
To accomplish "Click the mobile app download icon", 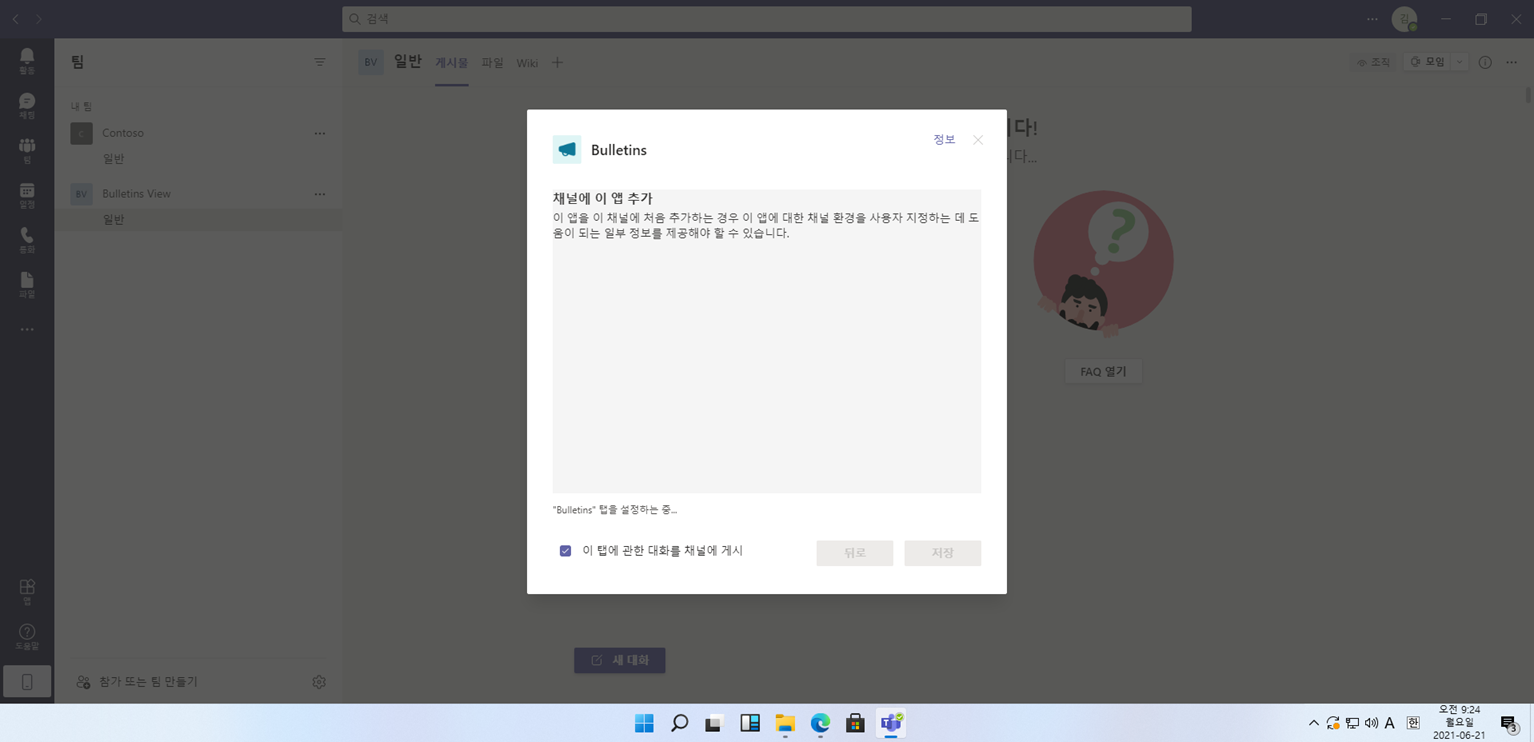I will click(x=27, y=682).
